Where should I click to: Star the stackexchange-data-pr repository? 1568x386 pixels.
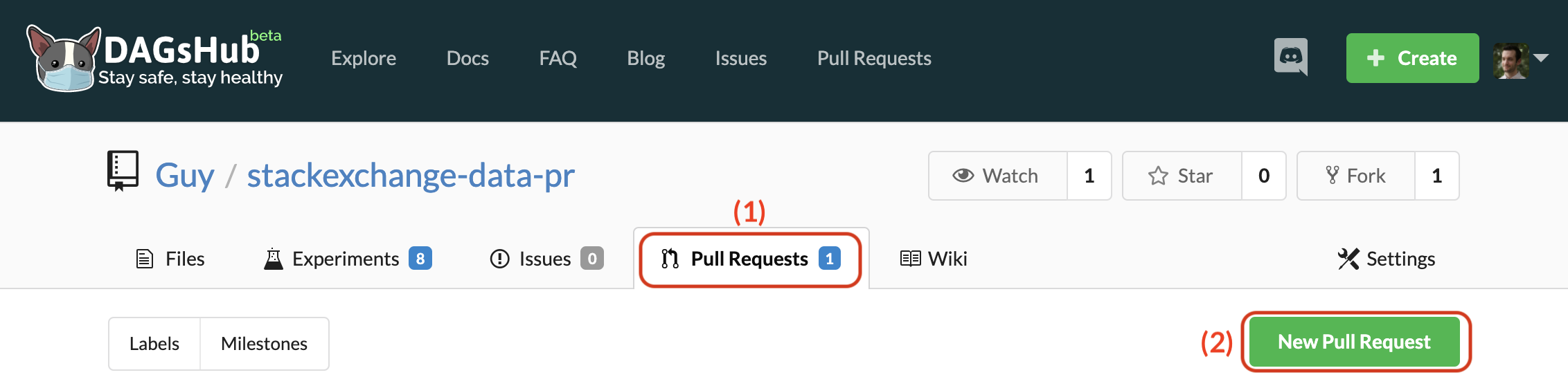pos(1182,176)
